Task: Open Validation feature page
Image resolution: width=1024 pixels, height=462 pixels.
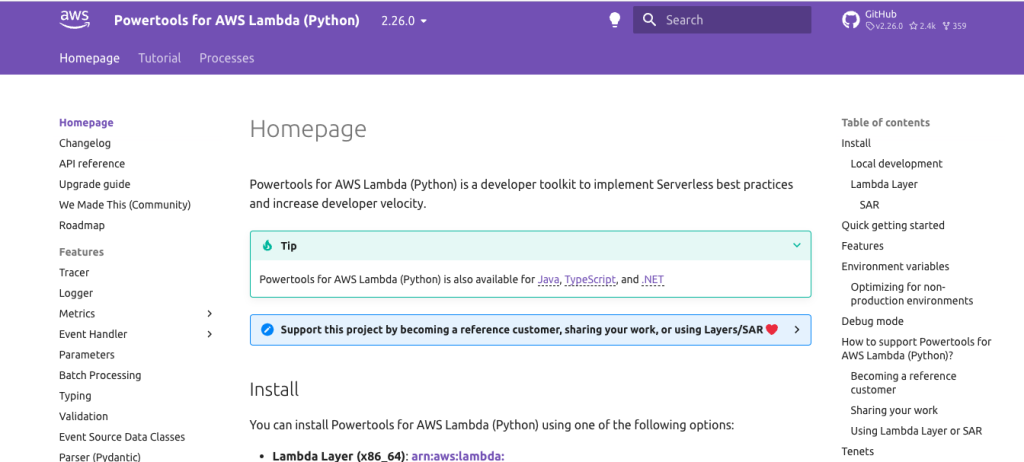Action: click(84, 416)
